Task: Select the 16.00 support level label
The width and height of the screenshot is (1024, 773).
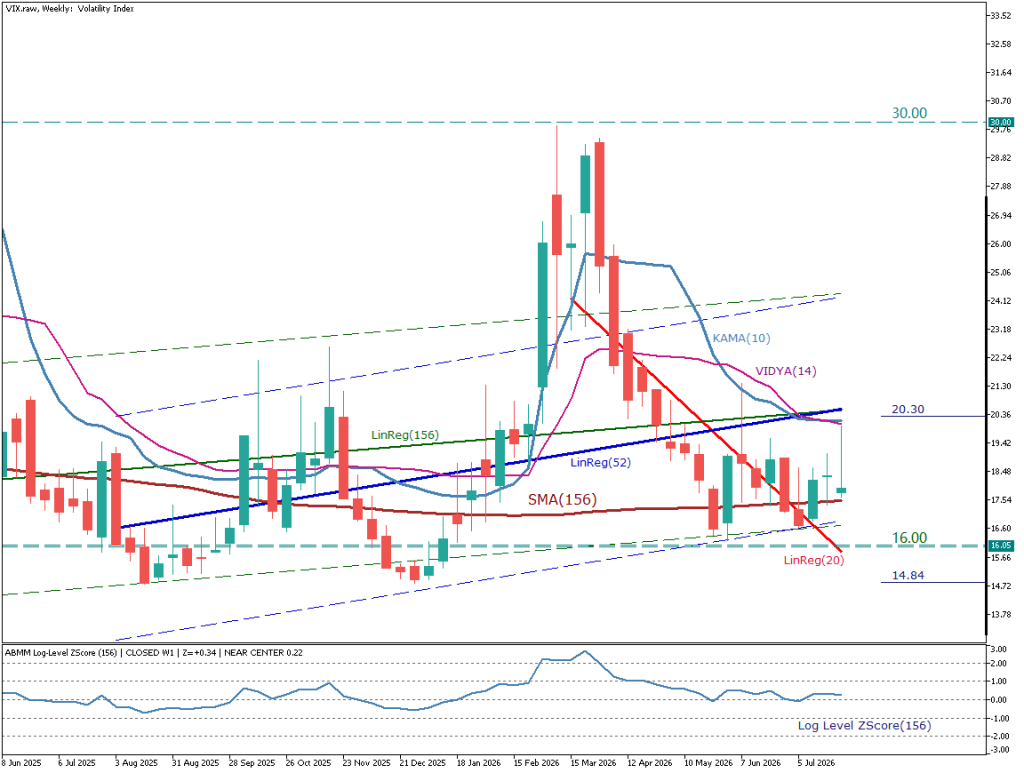Action: 909,537
